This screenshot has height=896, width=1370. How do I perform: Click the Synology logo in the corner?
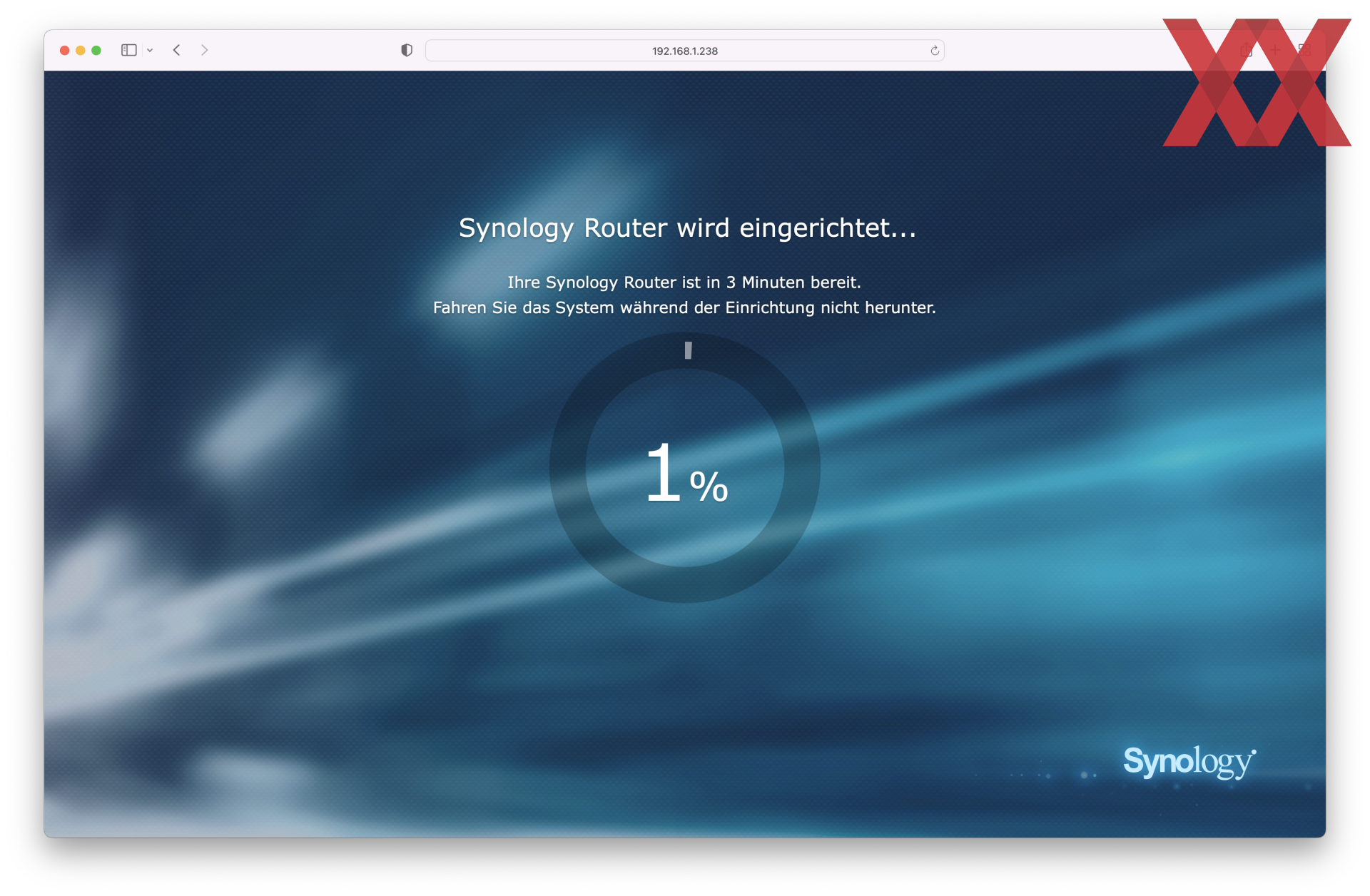(x=1189, y=762)
